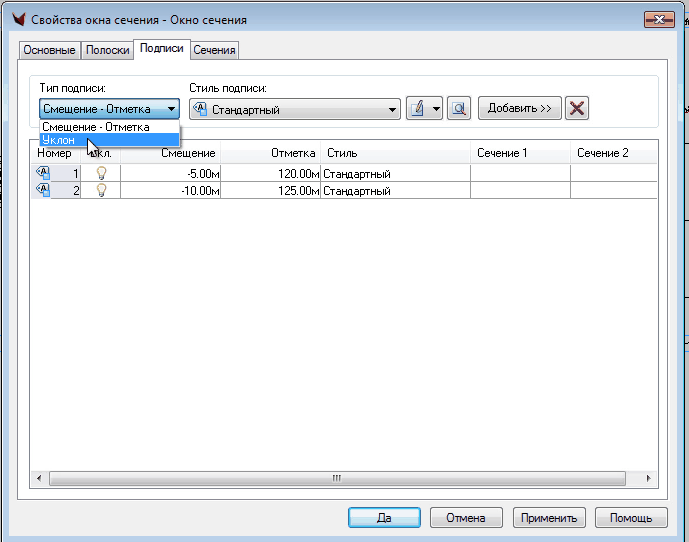Open the Полоски tab
The height and width of the screenshot is (542, 689).
pos(108,50)
